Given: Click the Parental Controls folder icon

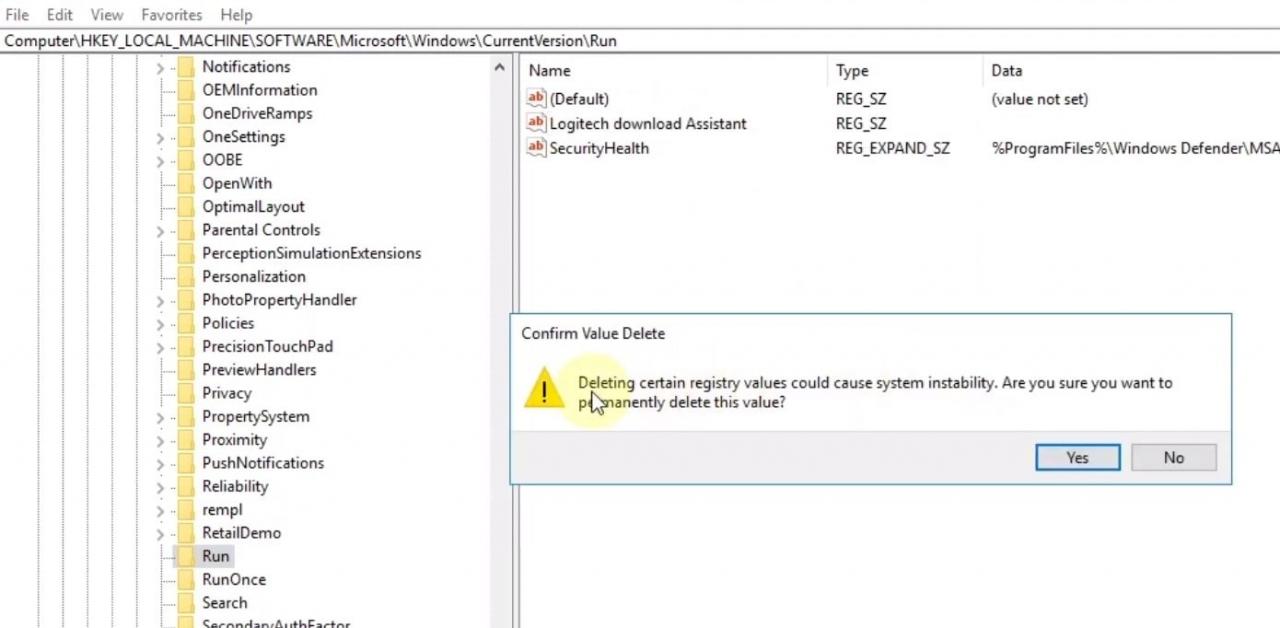Looking at the screenshot, I should click(x=186, y=230).
